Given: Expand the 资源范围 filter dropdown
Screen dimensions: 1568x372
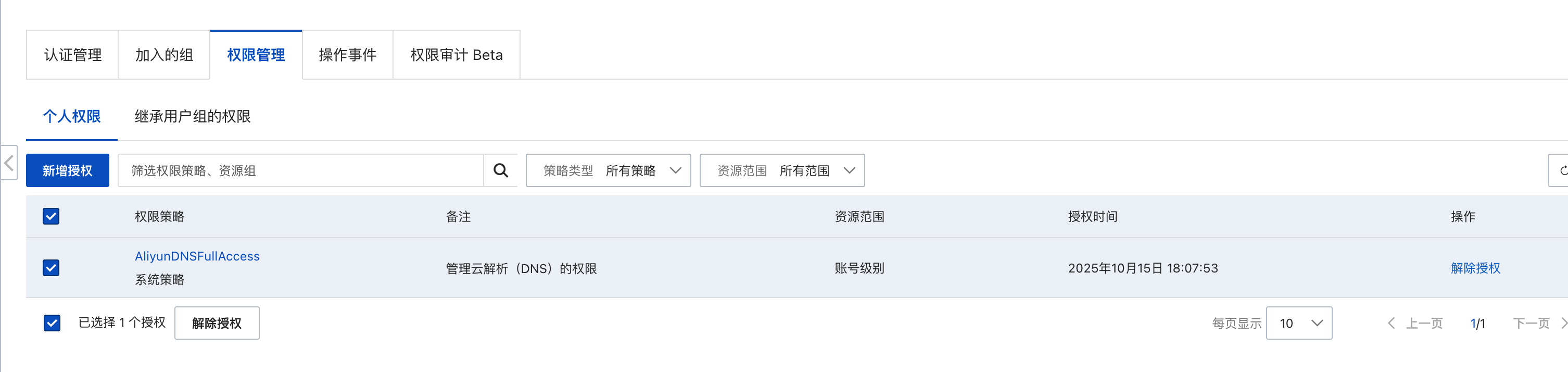Looking at the screenshot, I should tap(781, 170).
